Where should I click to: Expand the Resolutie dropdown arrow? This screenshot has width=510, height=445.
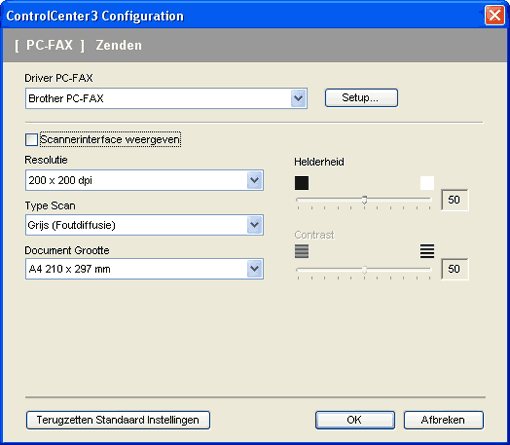255,180
